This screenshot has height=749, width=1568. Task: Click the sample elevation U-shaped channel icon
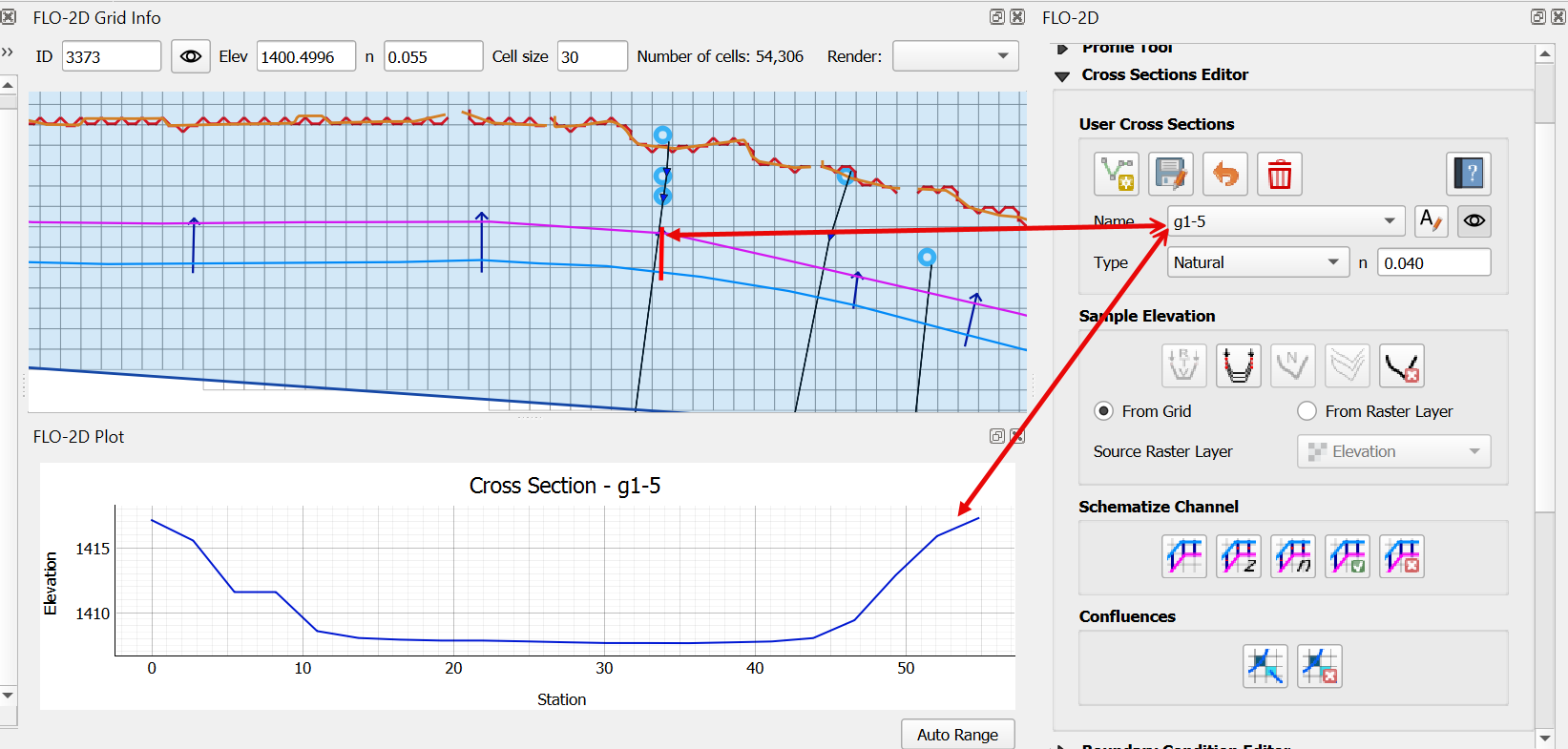click(x=1239, y=365)
